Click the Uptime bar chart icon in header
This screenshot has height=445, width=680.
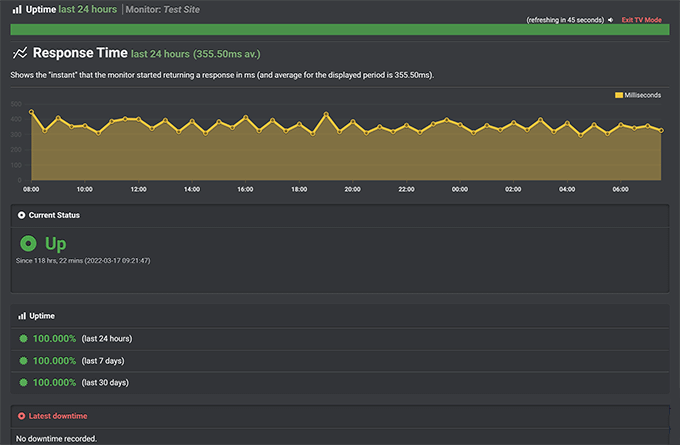[17, 9]
